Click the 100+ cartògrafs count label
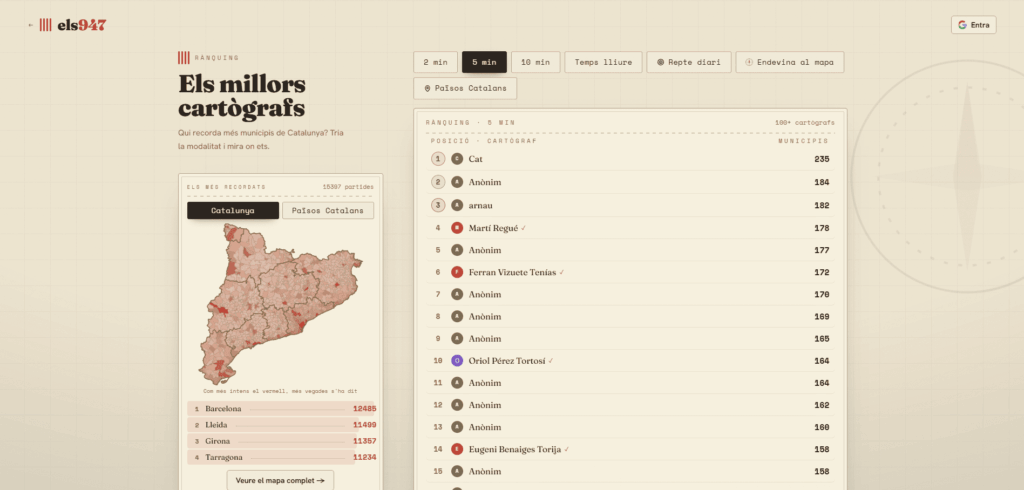The image size is (1024, 490). click(x=805, y=122)
